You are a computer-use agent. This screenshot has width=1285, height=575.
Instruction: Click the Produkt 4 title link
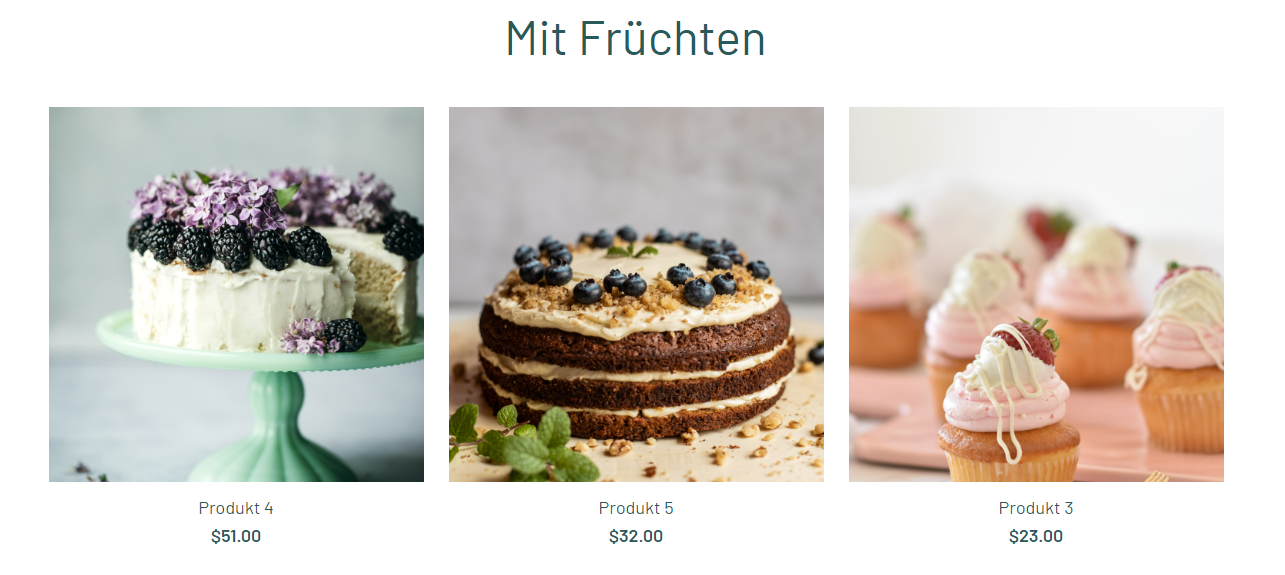pos(236,508)
